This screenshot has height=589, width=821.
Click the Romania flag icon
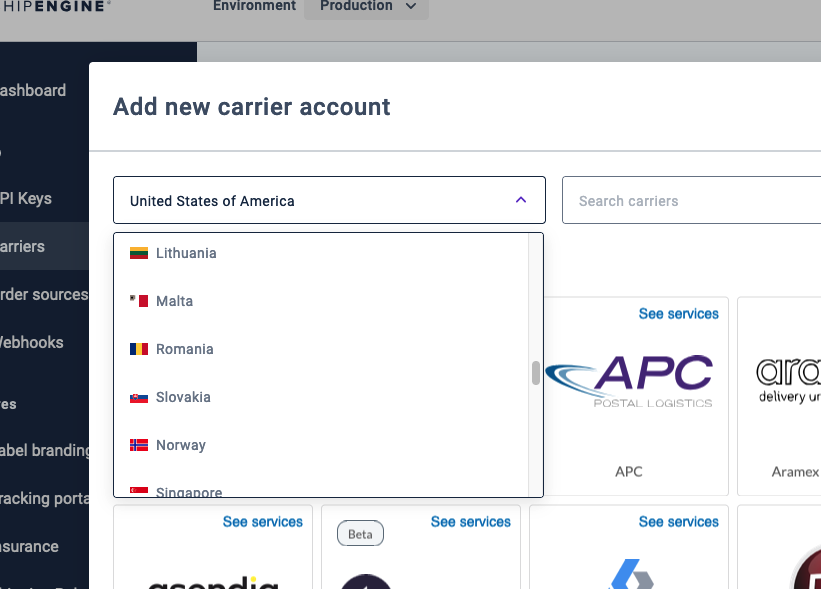[x=139, y=349]
